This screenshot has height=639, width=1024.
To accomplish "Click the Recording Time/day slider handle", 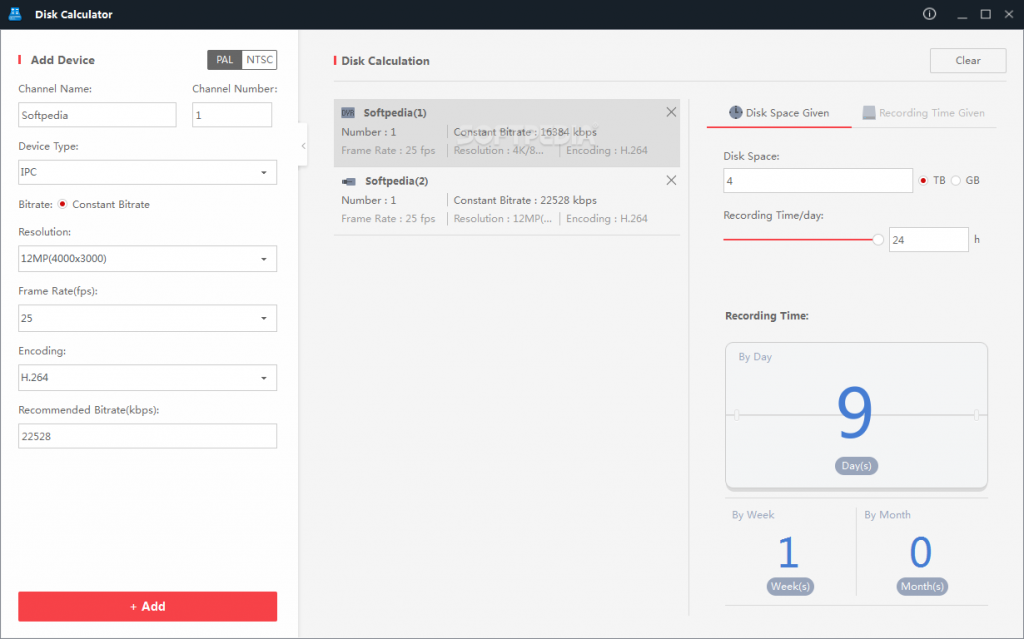I will 878,240.
